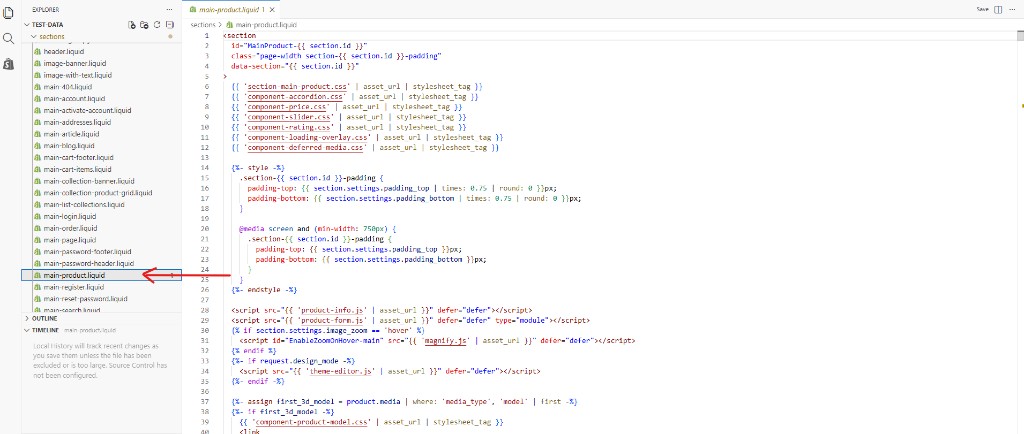Open main-reset-password.liquid file
This screenshot has width=1024, height=434.
[x=85, y=298]
